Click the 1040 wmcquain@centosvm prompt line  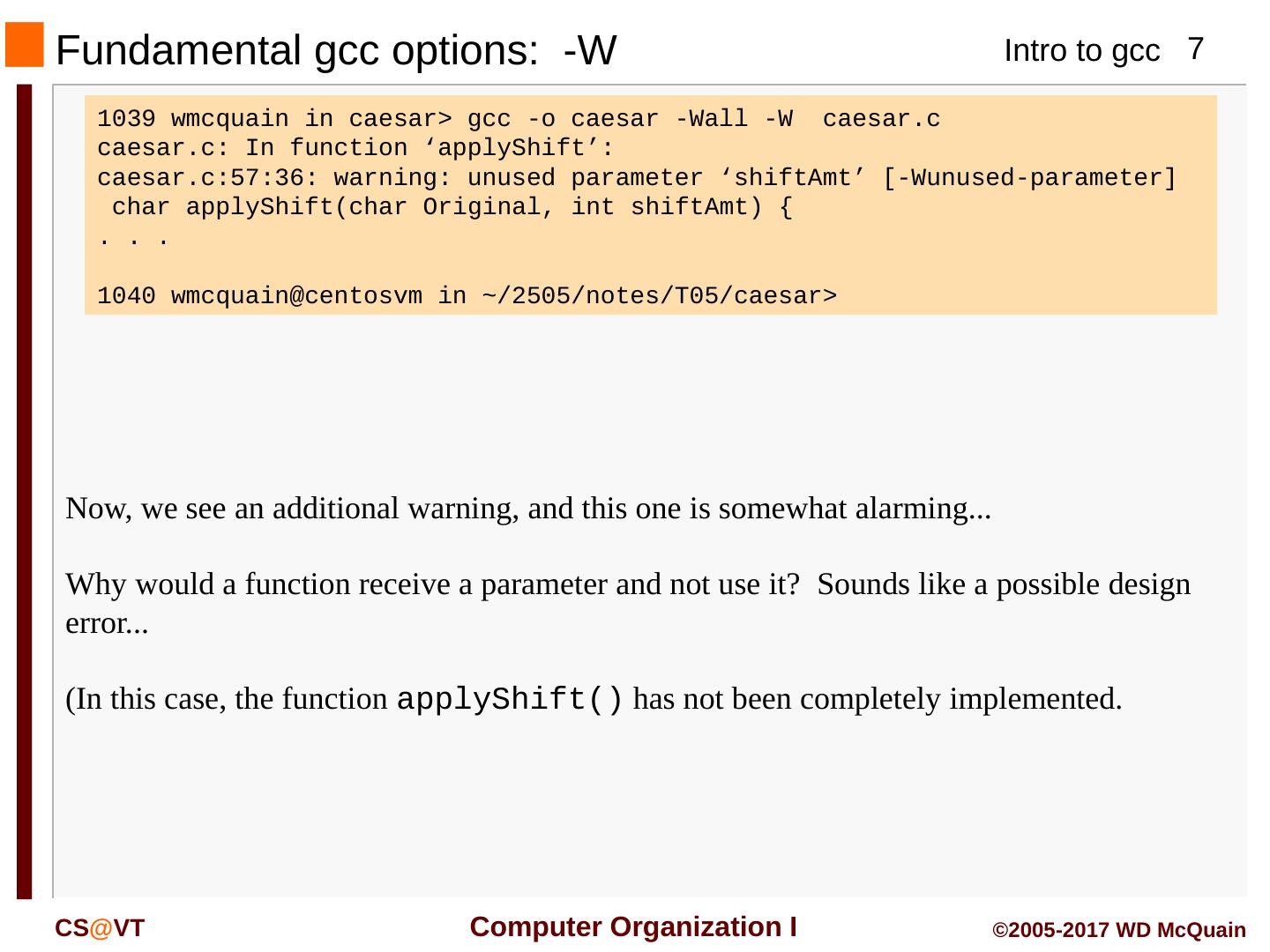click(x=467, y=296)
